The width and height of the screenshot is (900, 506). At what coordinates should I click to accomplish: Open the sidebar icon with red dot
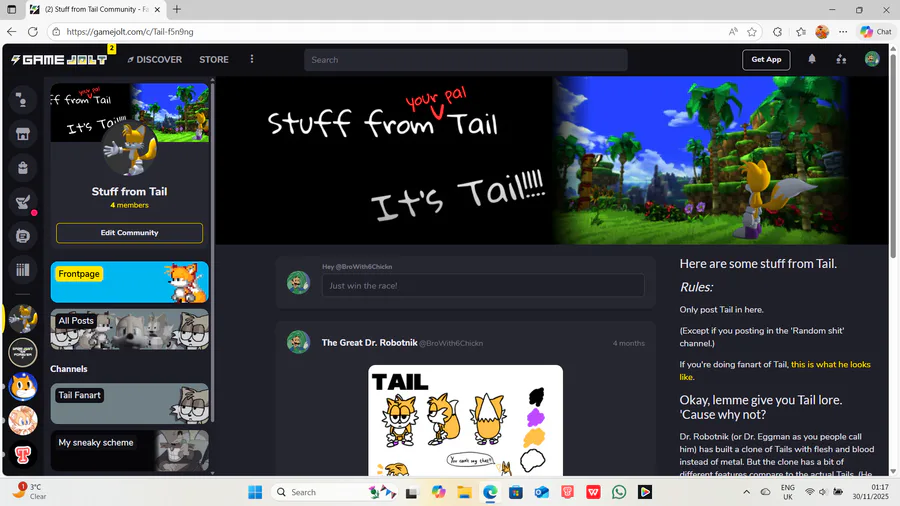point(22,202)
